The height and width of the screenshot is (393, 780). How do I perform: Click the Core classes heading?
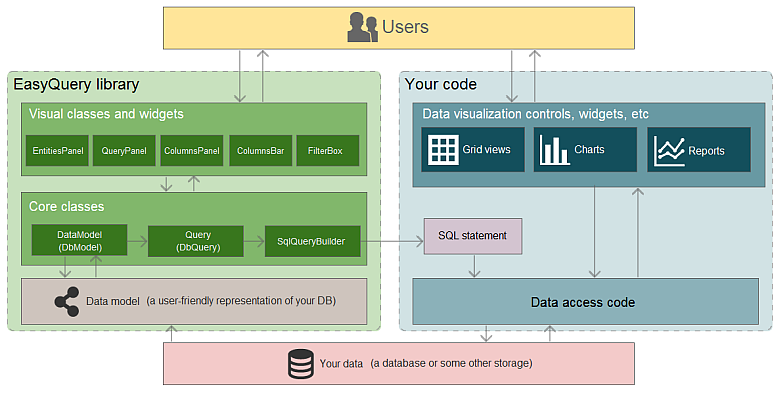(x=67, y=206)
